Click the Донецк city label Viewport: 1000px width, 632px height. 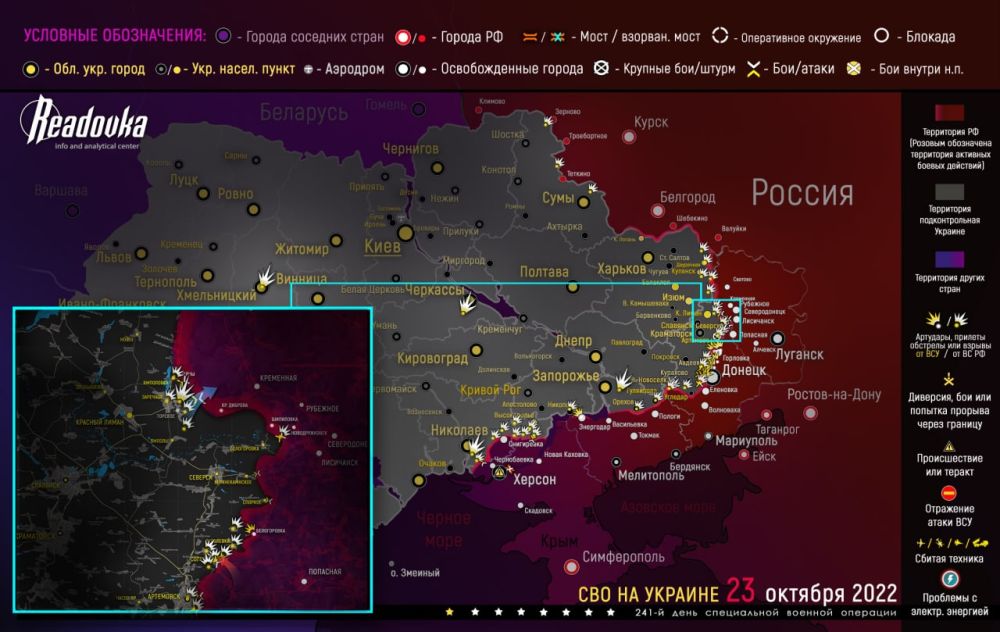click(x=744, y=370)
